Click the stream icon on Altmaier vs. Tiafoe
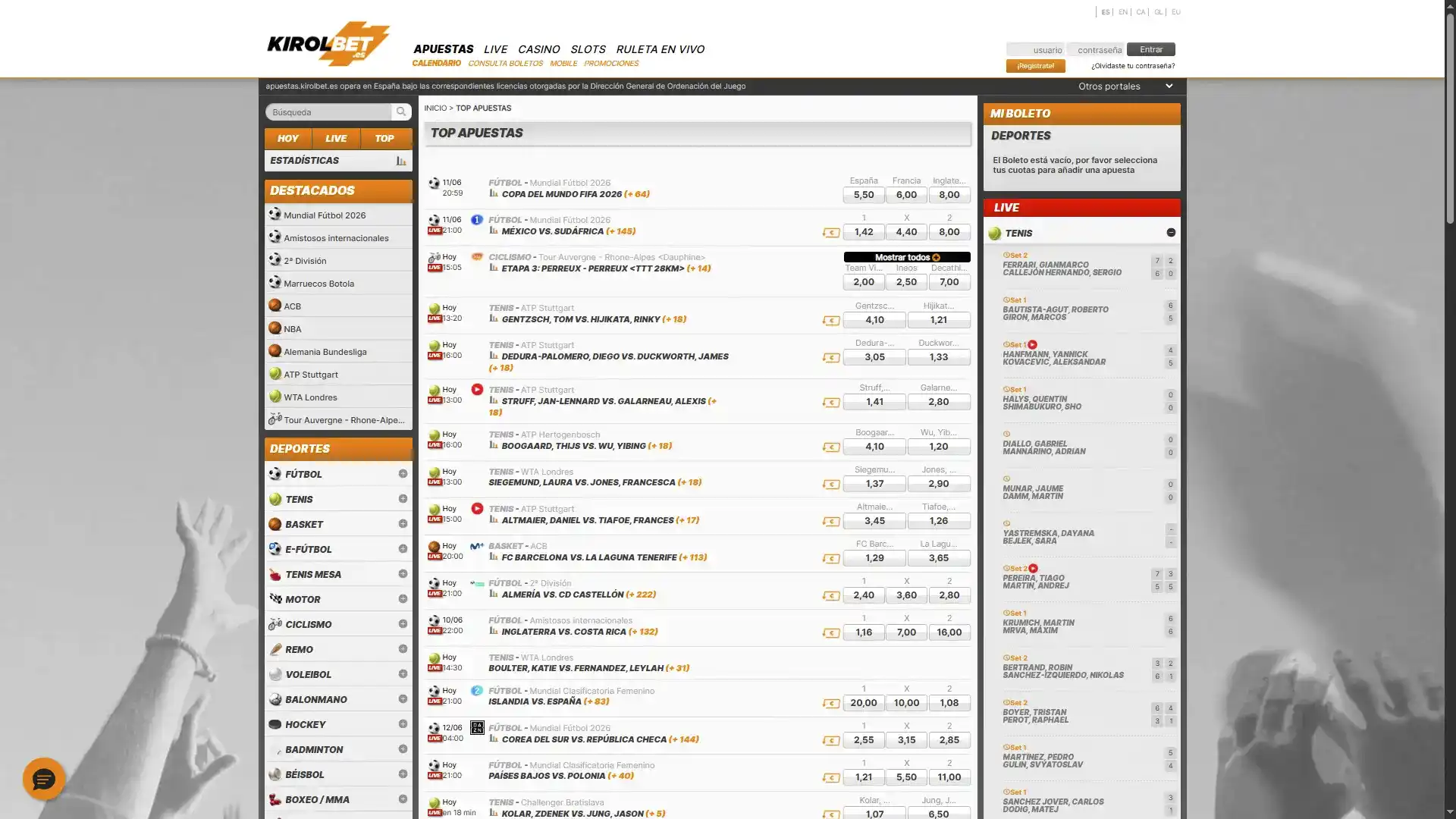 477,509
